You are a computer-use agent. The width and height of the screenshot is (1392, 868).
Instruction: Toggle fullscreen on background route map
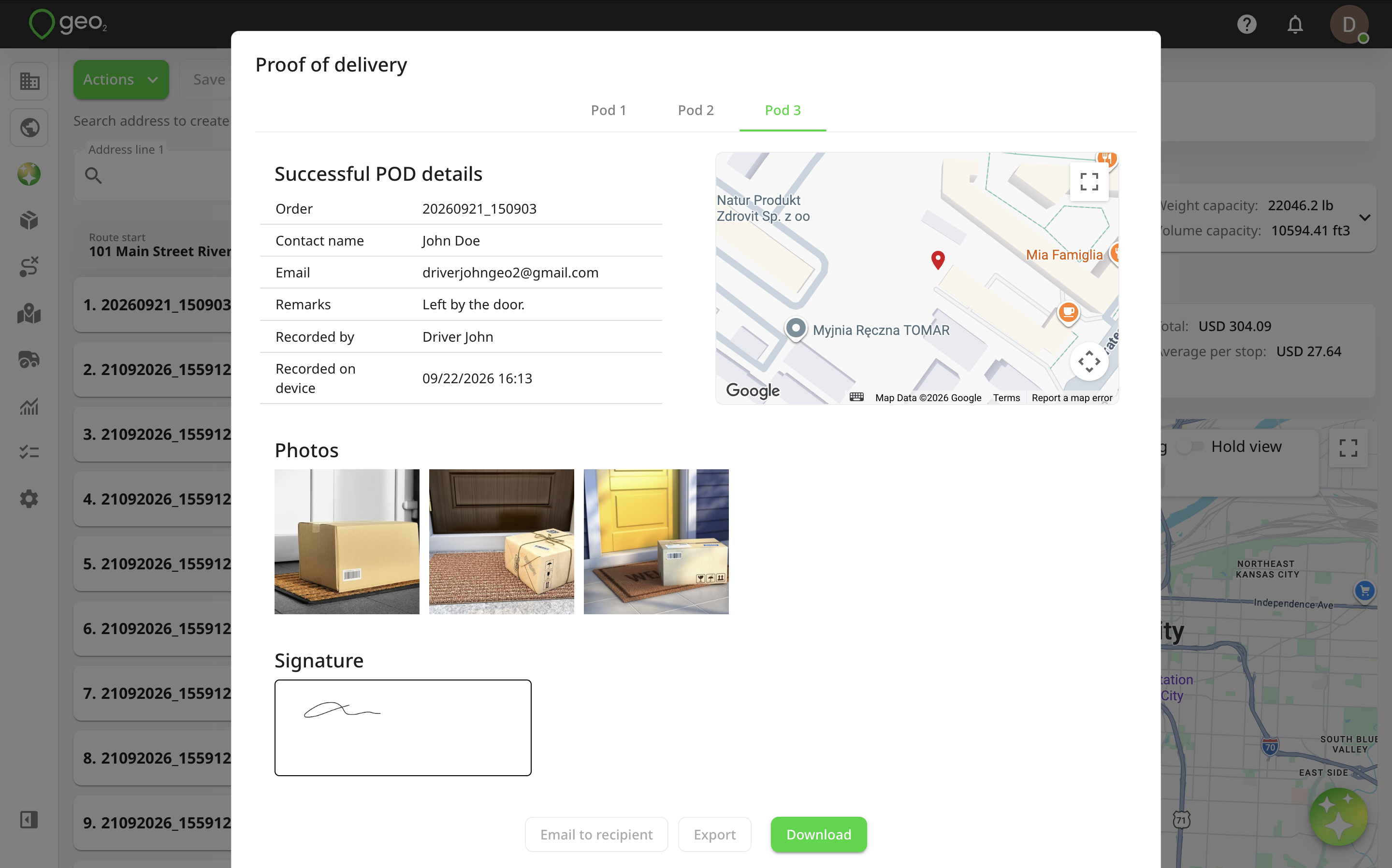(1348, 448)
